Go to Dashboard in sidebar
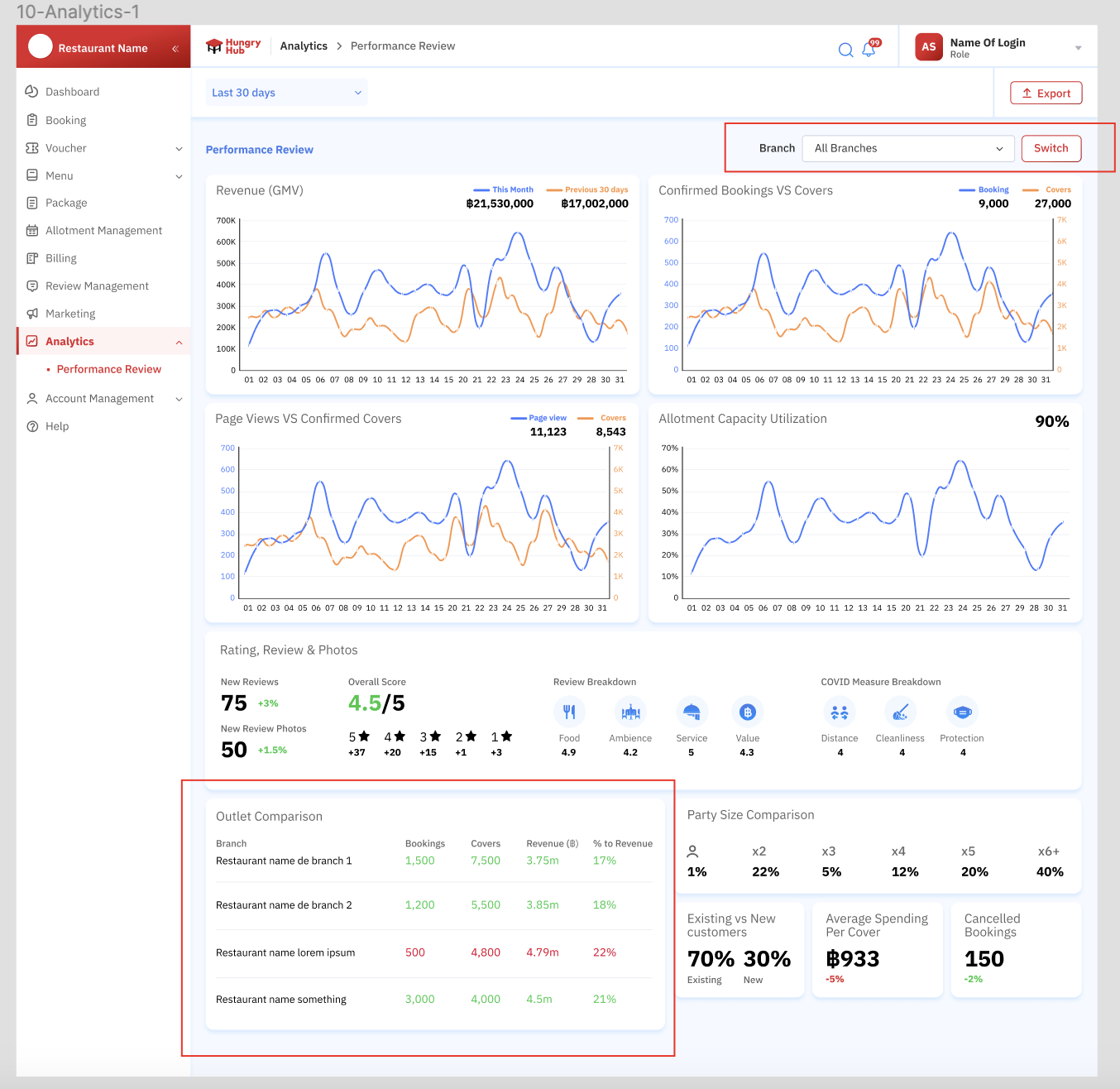This screenshot has width=1120, height=1089. coord(72,92)
